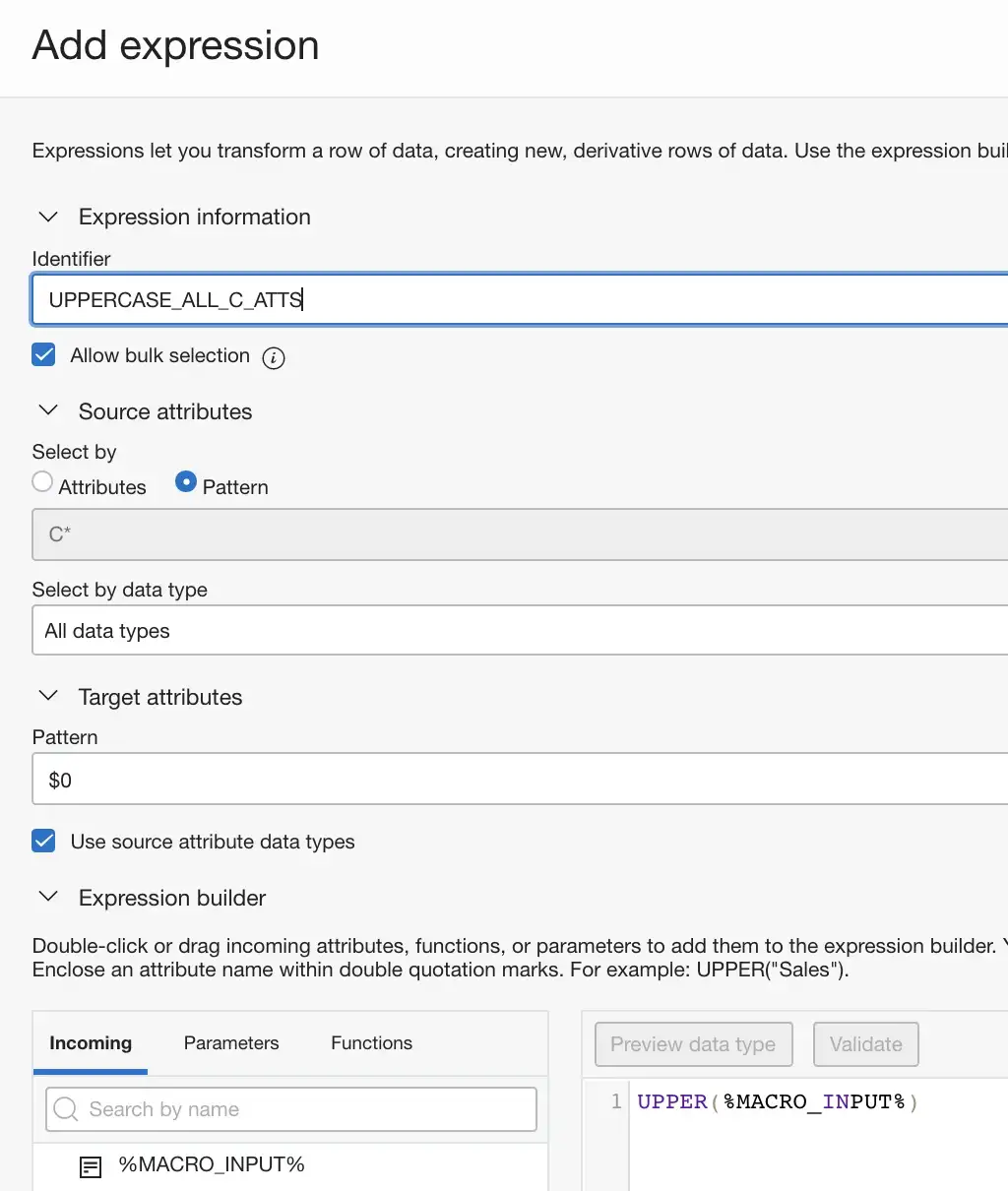Collapse the Expression builder section
The width and height of the screenshot is (1008, 1191).
pyautogui.click(x=47, y=897)
